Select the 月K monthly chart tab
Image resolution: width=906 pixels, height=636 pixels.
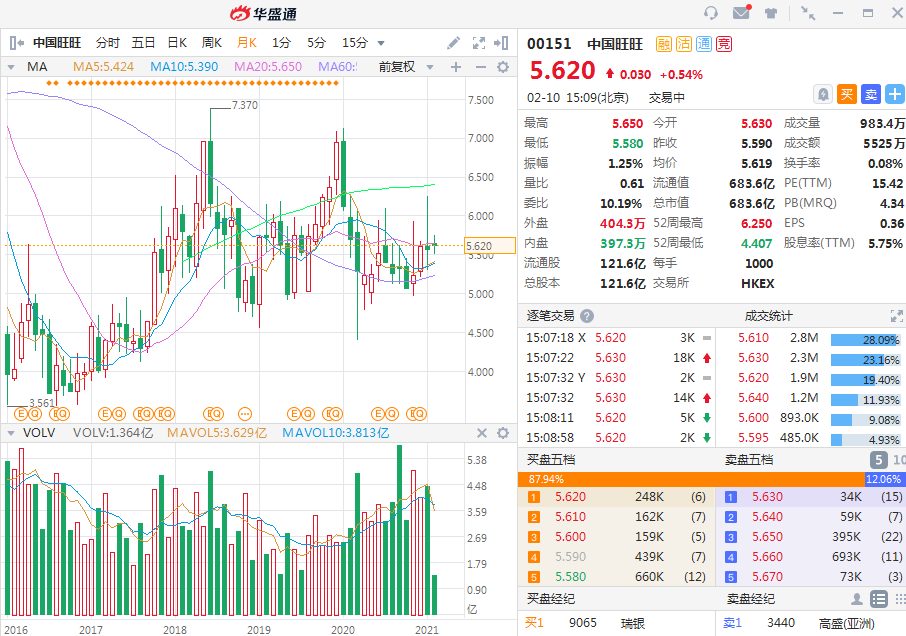[247, 43]
